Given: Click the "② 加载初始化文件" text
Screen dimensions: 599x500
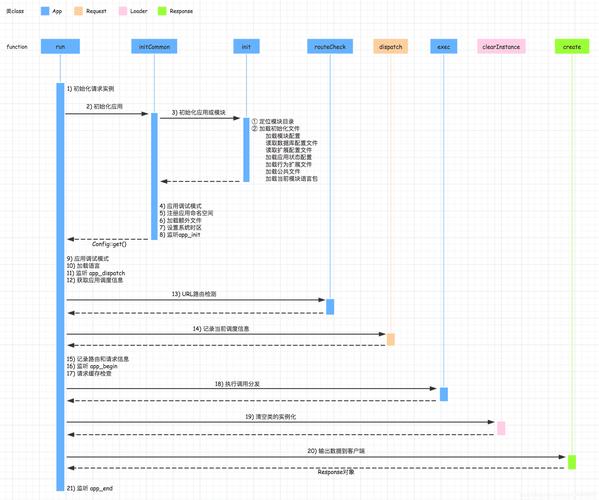Looking at the screenshot, I should 275,129.
